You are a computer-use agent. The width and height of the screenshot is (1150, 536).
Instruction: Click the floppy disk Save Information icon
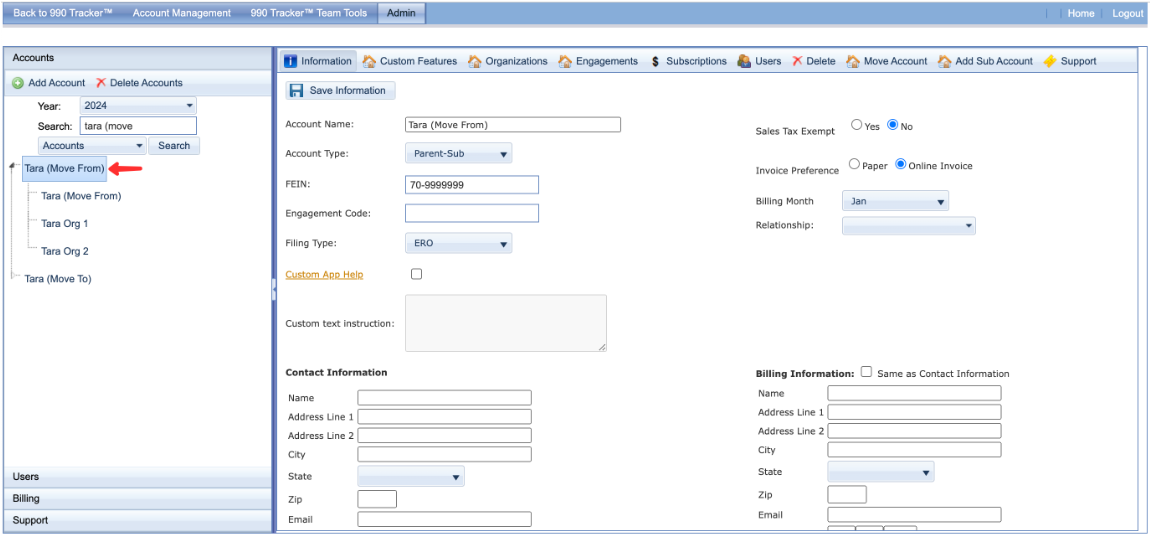pos(297,91)
